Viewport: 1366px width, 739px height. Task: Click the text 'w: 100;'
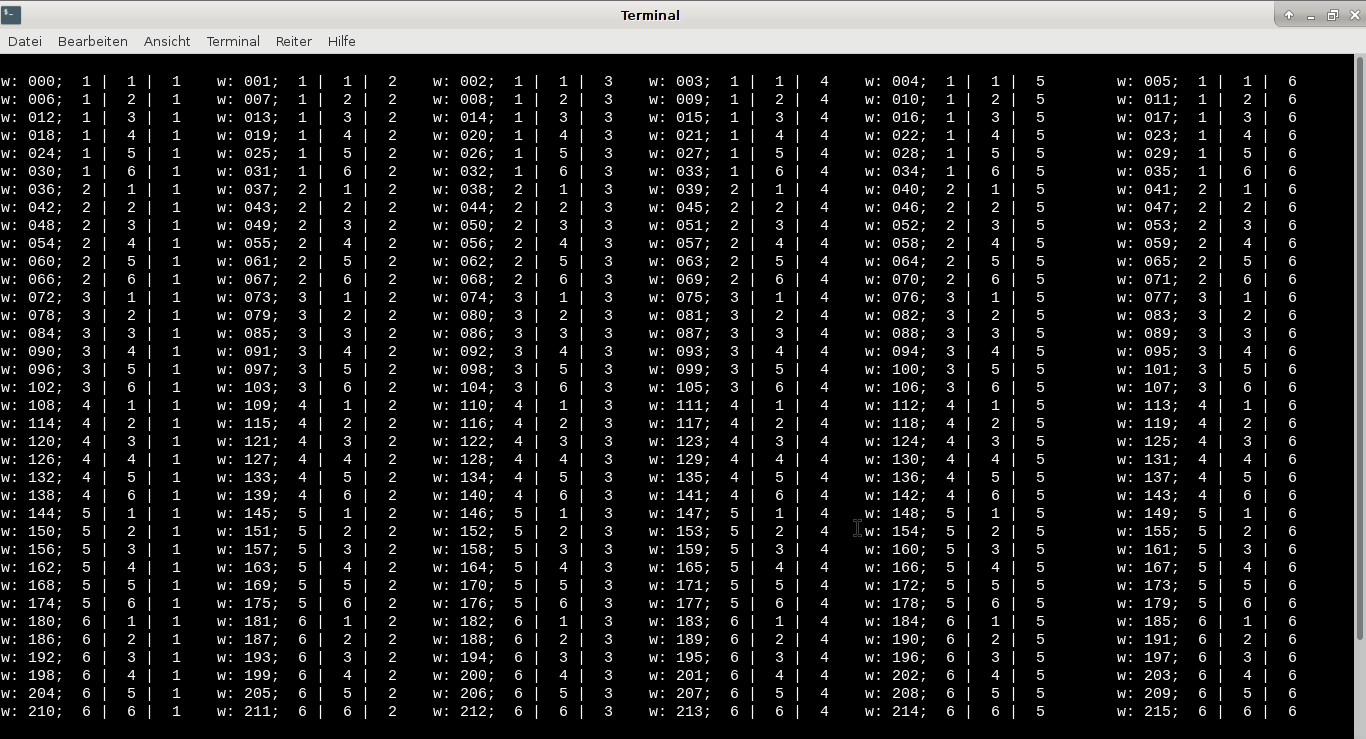click(x=895, y=369)
